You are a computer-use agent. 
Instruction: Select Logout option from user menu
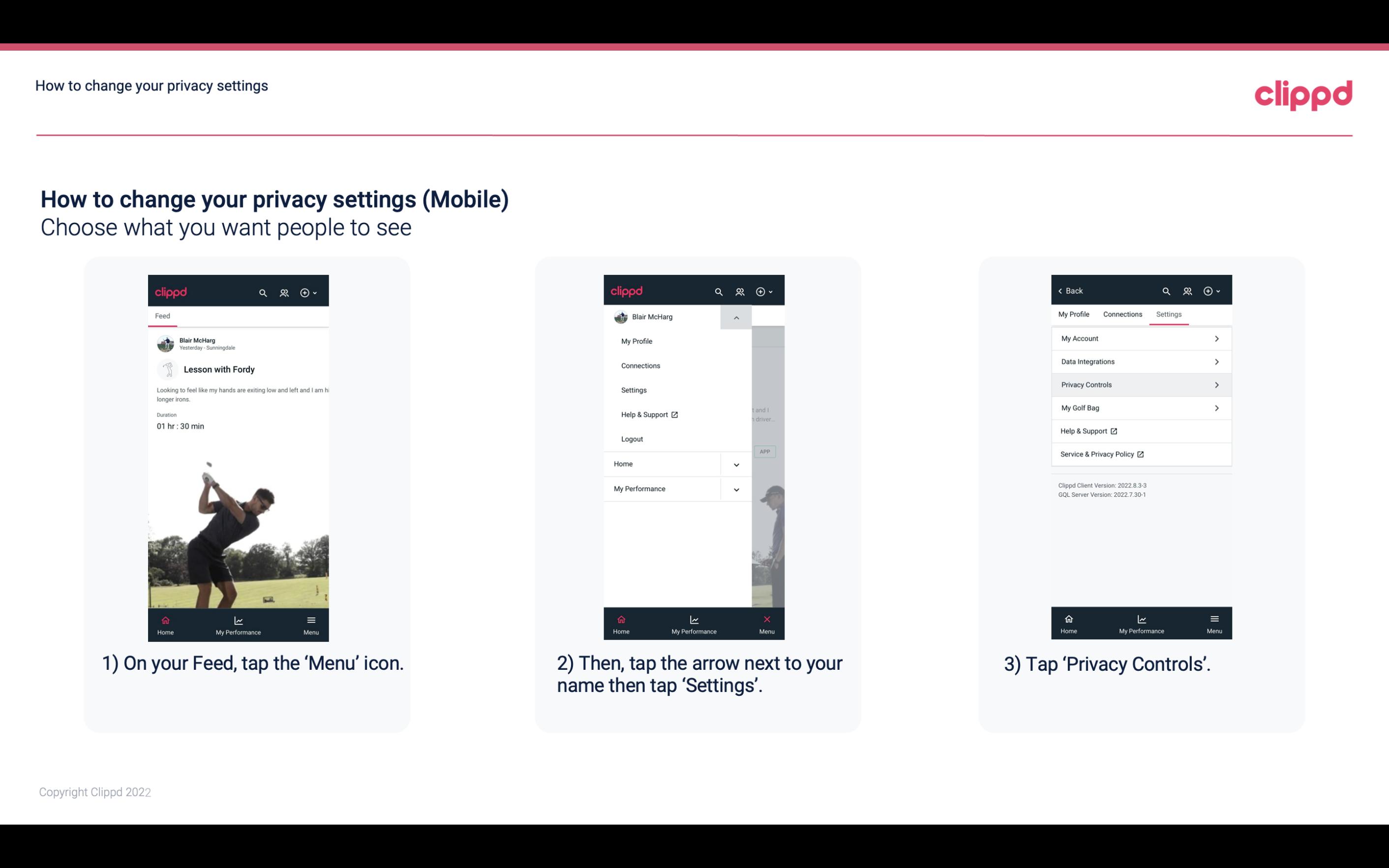coord(632,438)
